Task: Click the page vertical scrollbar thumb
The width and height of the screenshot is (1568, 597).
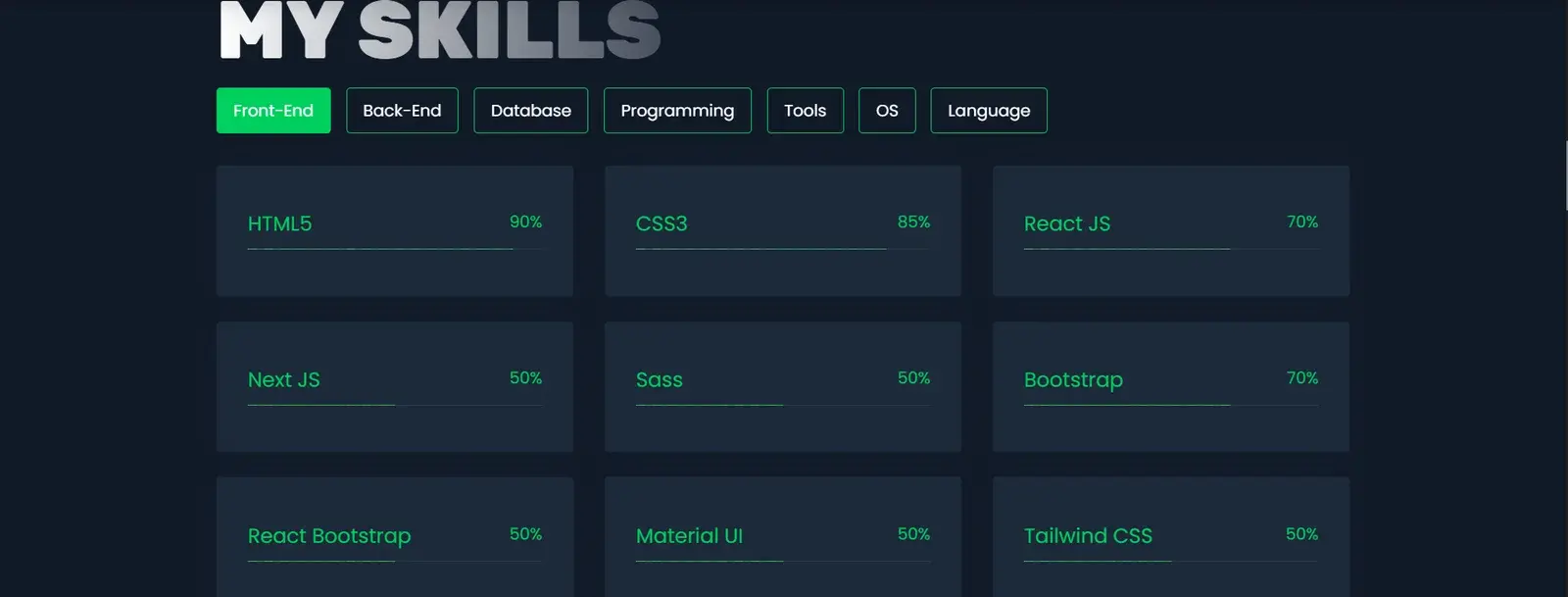Action: pyautogui.click(x=1565, y=174)
